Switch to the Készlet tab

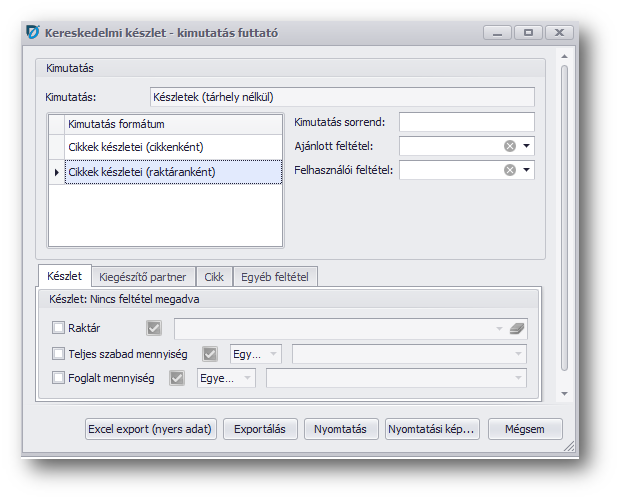click(x=65, y=276)
